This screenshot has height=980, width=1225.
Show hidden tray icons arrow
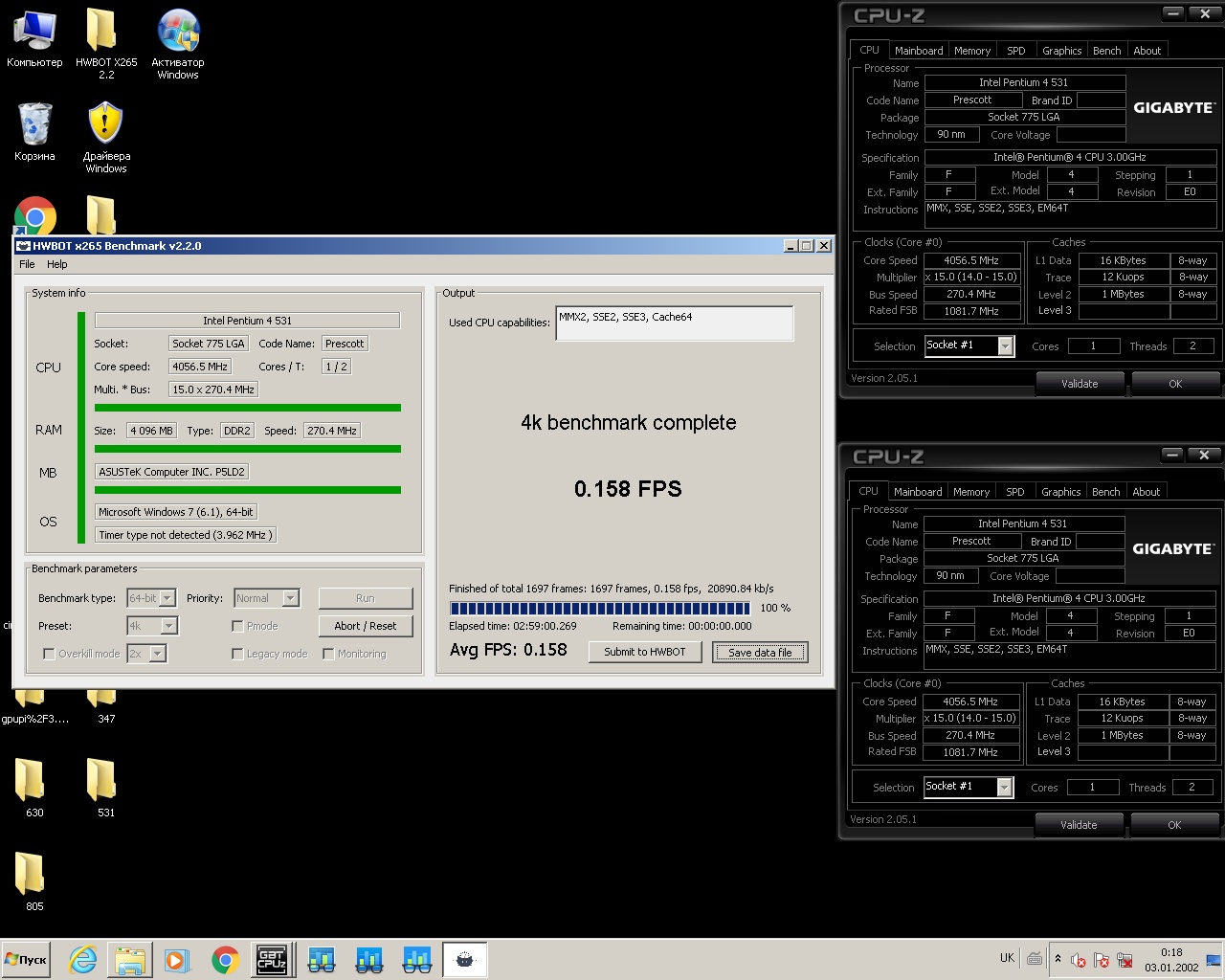(x=1058, y=959)
